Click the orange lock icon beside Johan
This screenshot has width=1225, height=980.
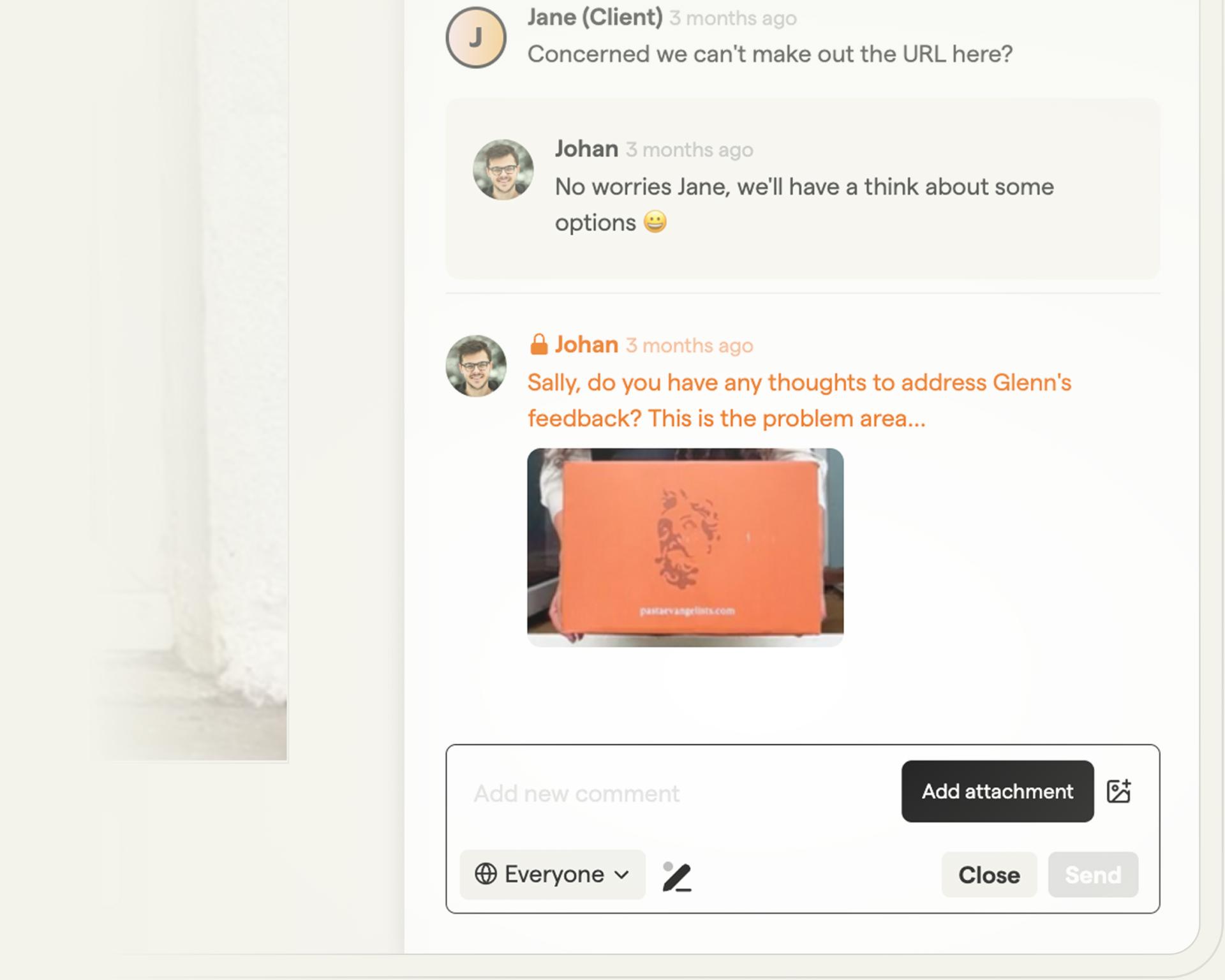(538, 345)
